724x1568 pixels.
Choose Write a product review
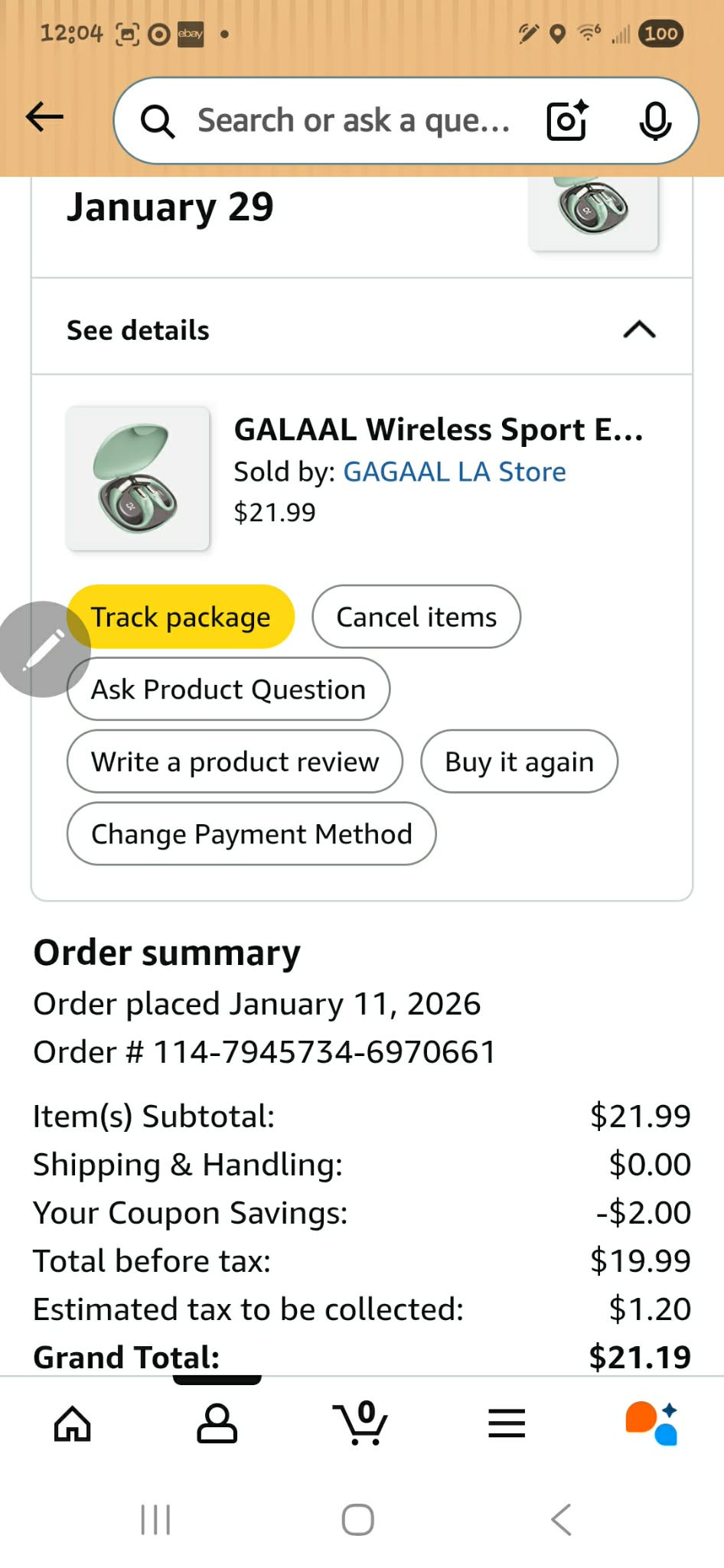pyautogui.click(x=235, y=762)
